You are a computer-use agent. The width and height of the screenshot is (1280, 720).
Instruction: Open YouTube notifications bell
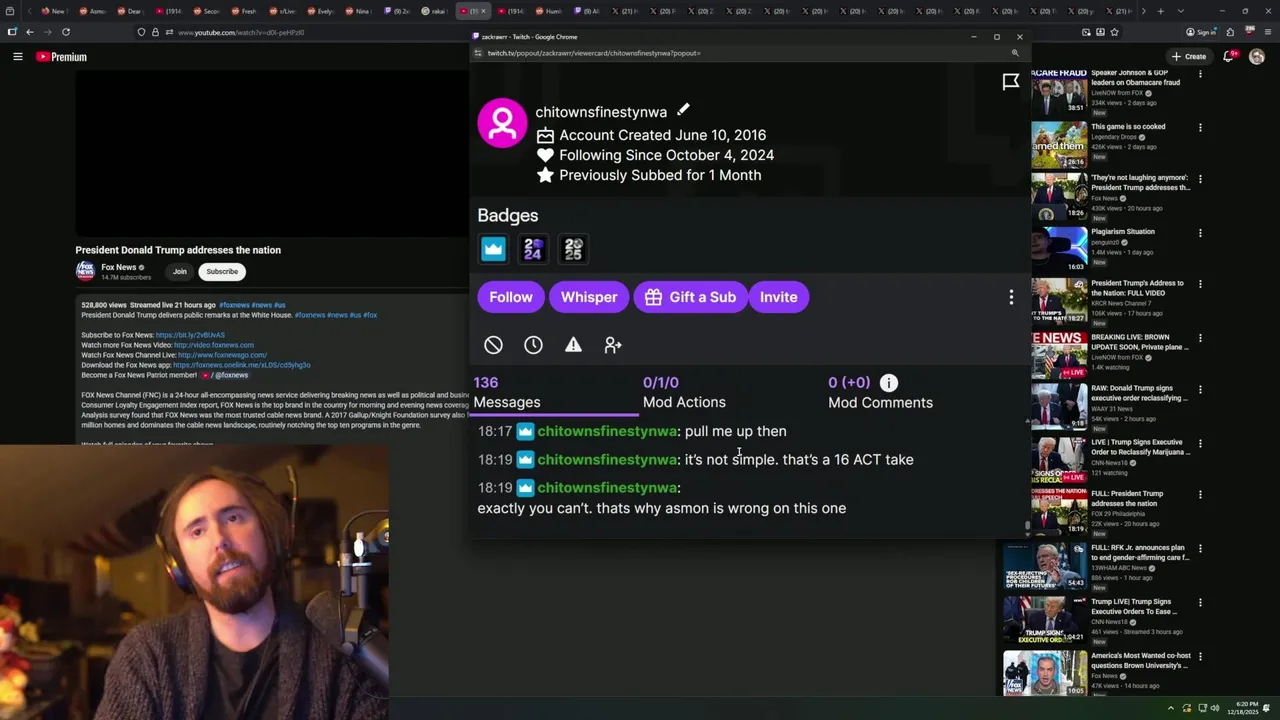[x=1229, y=57]
